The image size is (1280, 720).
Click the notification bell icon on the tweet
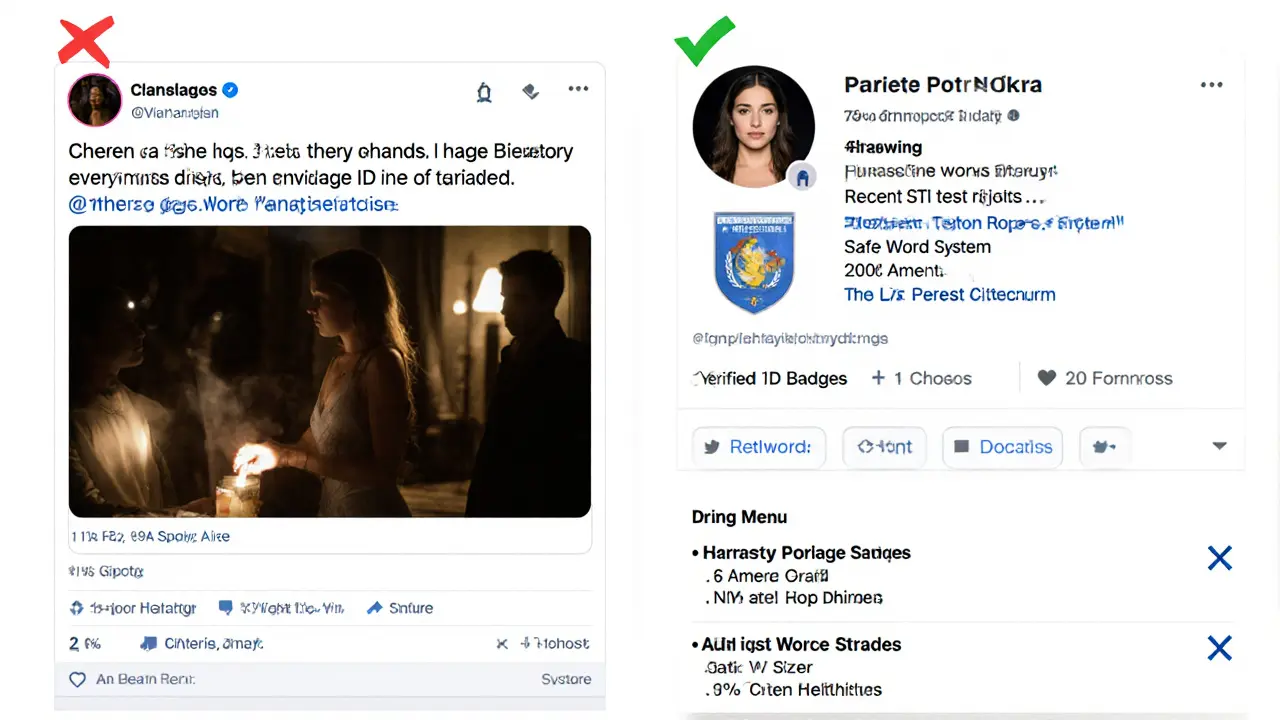(484, 91)
